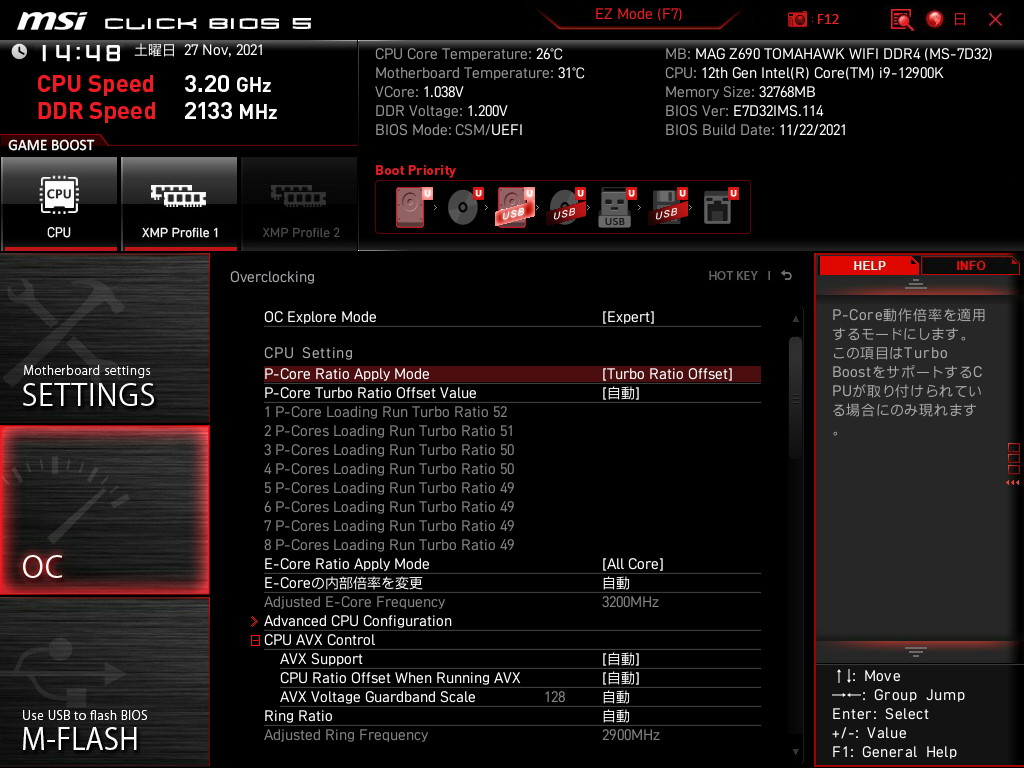1024x768 pixels.
Task: Select the USB hard disk boot device icon
Action: click(515, 207)
